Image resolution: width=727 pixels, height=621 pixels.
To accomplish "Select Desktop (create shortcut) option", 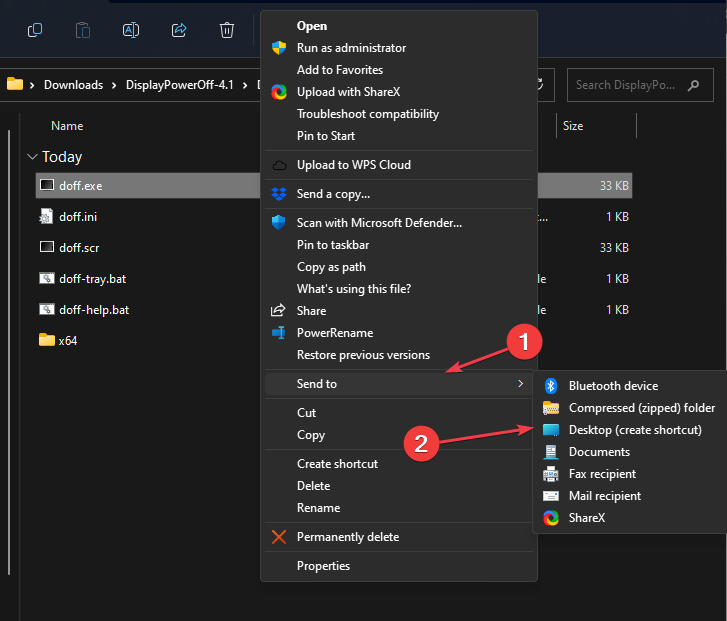I will (x=635, y=430).
